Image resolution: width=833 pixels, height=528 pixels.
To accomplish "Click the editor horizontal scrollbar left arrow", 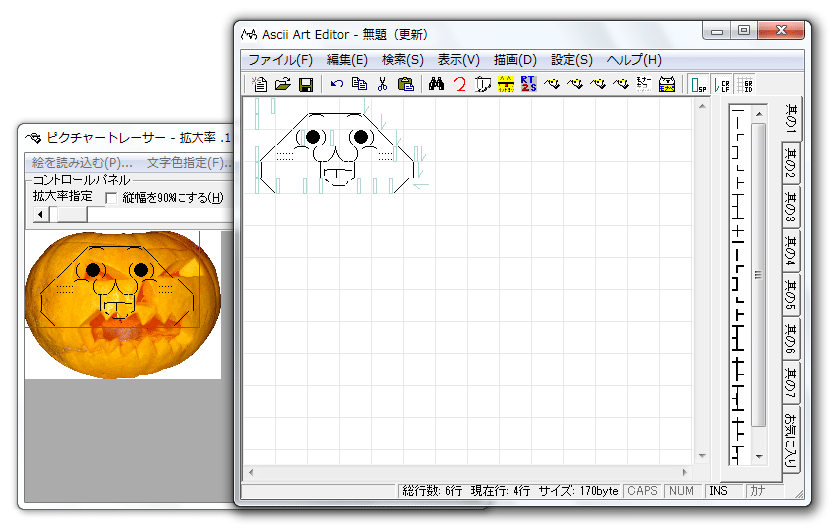I will [x=251, y=472].
